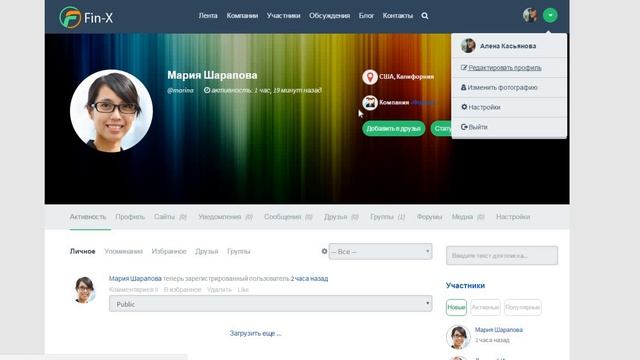
Task: Select Друзья activity subtab
Action: 207,251
